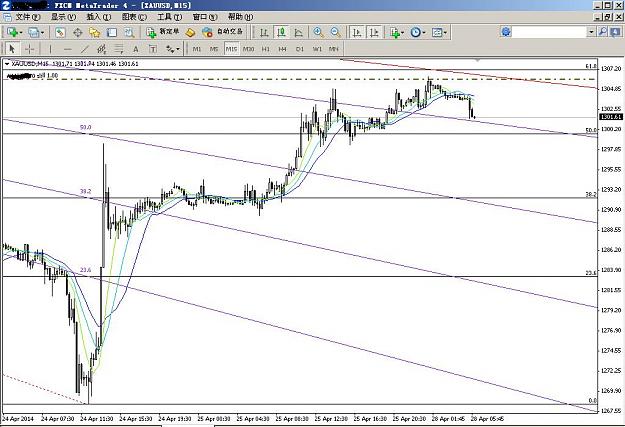Select the equidistant channel tool
Screen dimensions: 625x427
click(x=102, y=49)
